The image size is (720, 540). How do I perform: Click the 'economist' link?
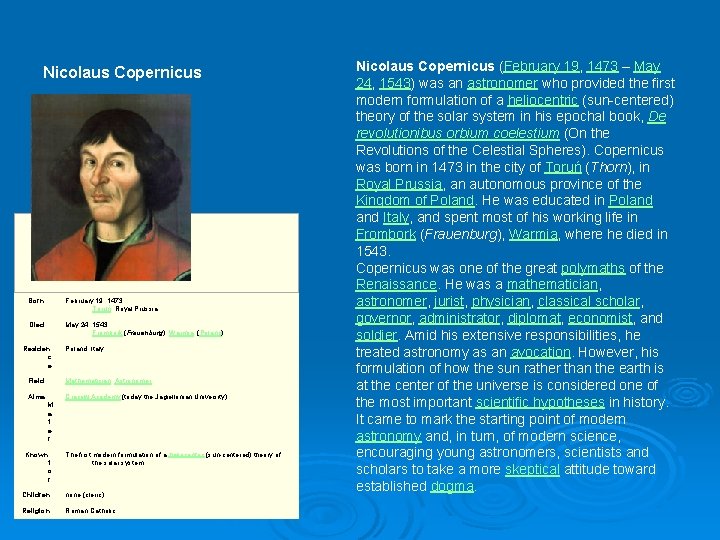pos(600,318)
